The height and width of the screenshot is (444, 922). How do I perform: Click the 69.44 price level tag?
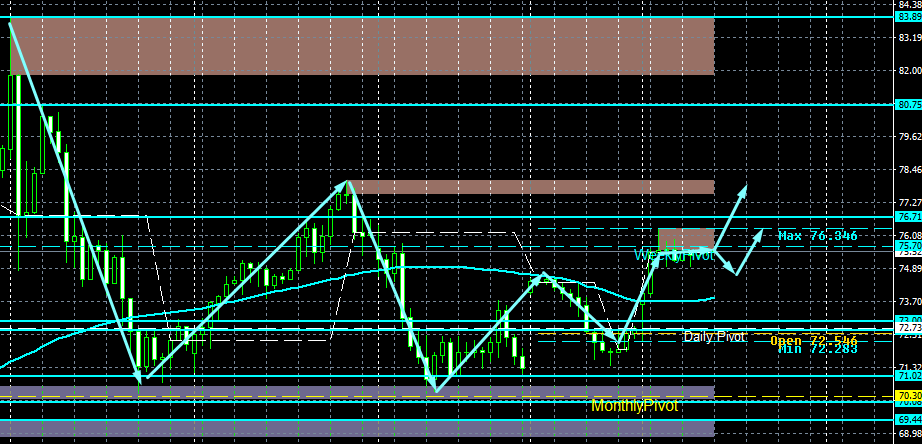[x=907, y=420]
